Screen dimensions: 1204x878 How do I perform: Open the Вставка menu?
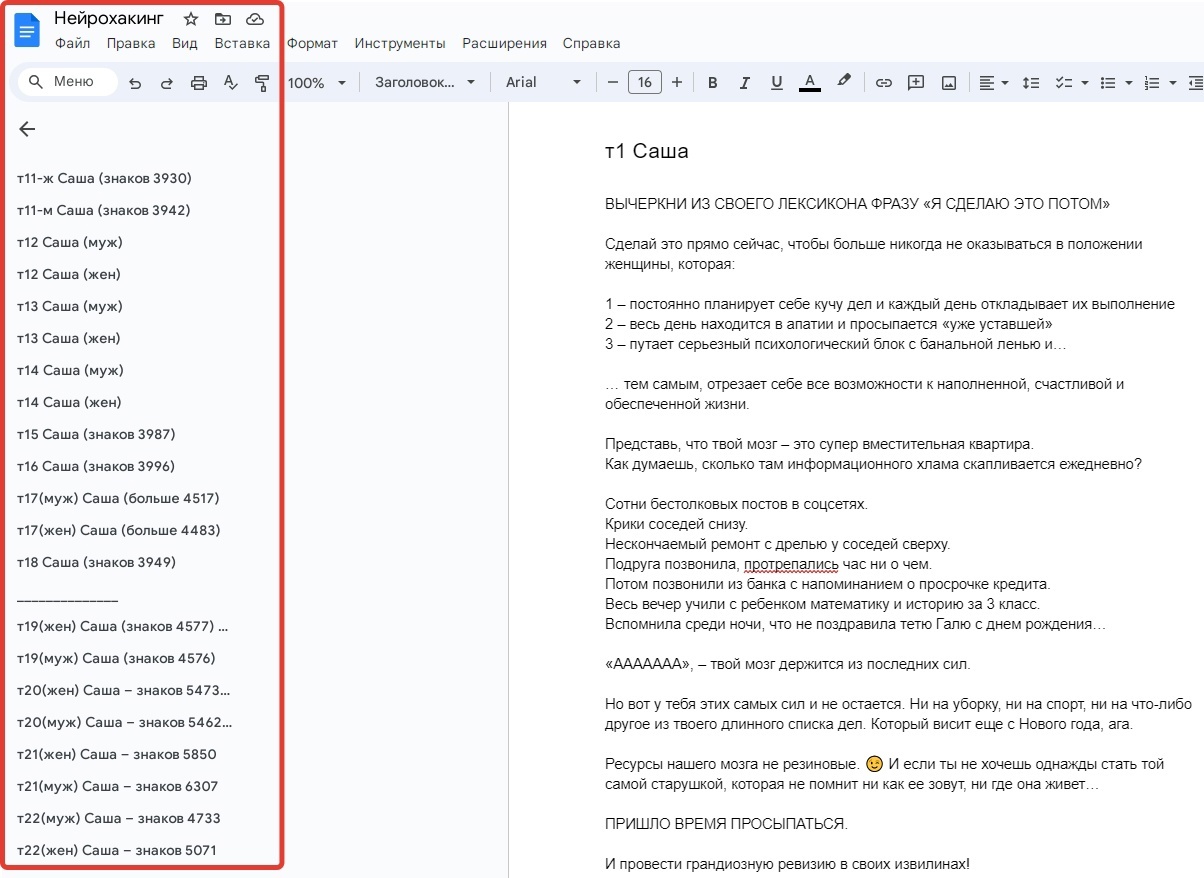pos(242,43)
